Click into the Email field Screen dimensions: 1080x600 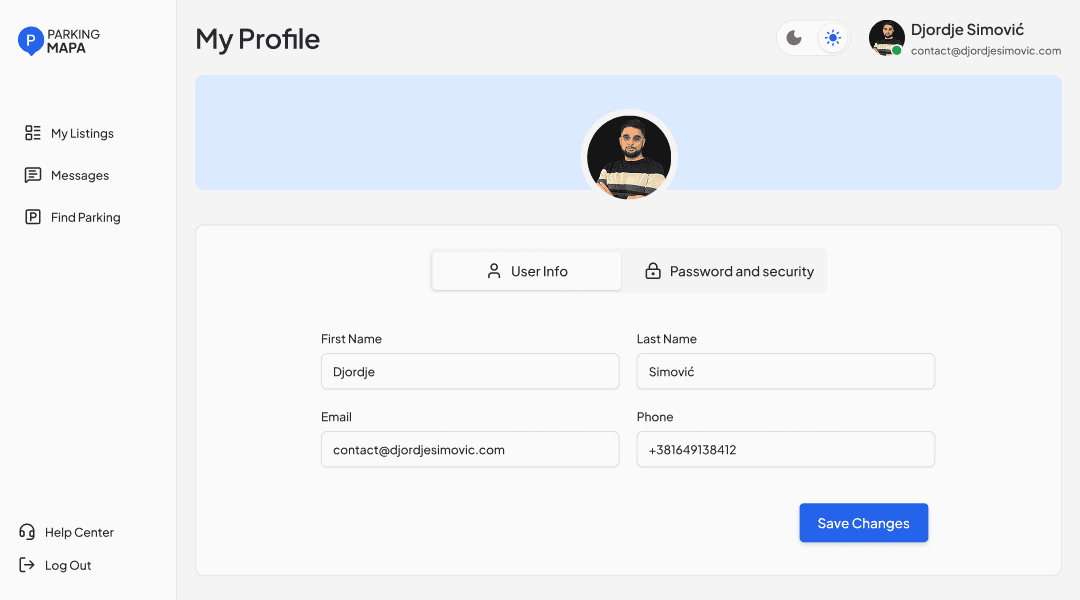(x=470, y=449)
